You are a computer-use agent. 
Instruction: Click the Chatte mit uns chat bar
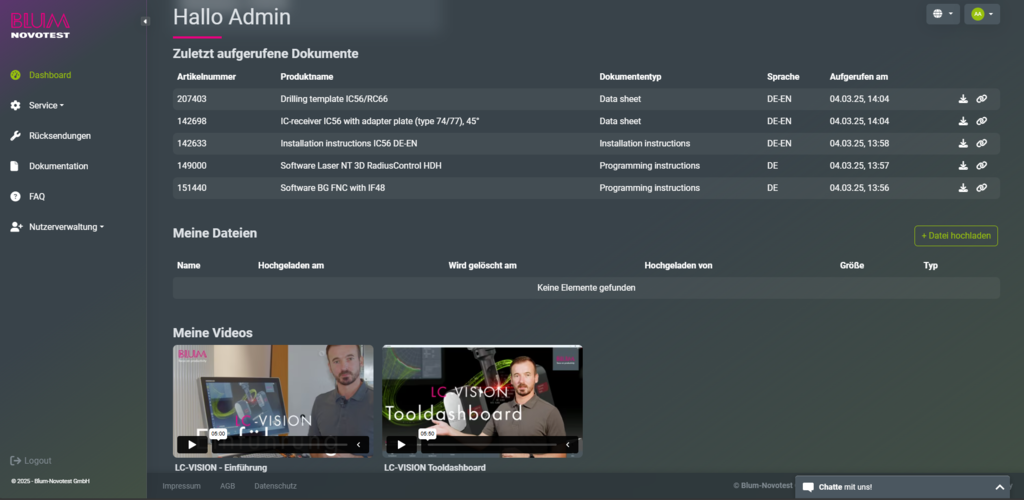point(903,487)
